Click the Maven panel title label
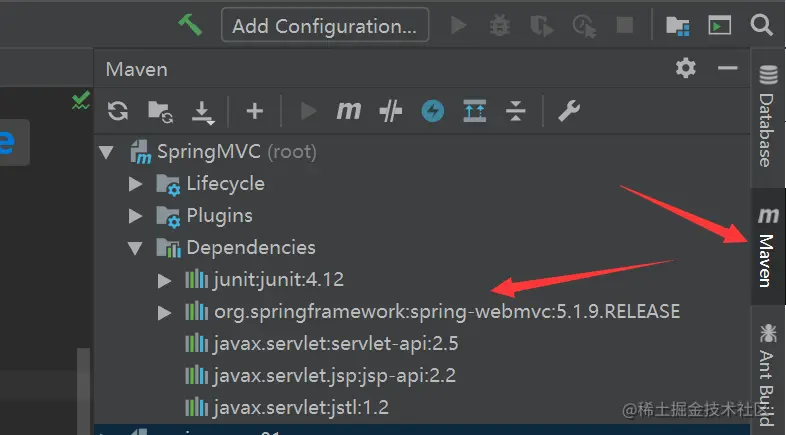The height and width of the screenshot is (435, 786). click(x=136, y=69)
